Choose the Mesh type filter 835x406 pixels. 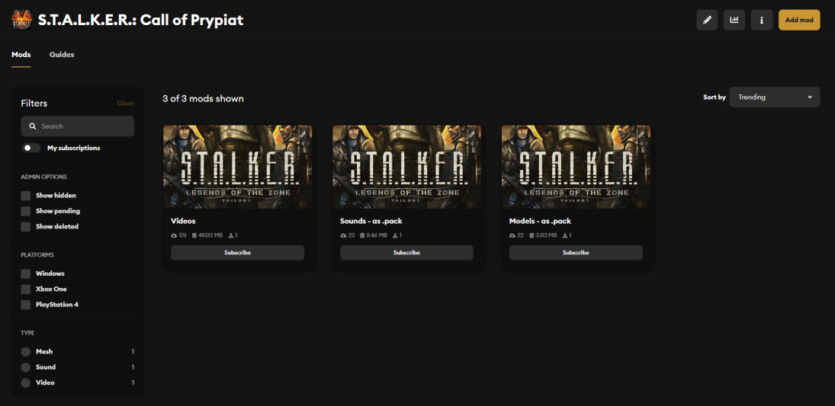(x=26, y=352)
